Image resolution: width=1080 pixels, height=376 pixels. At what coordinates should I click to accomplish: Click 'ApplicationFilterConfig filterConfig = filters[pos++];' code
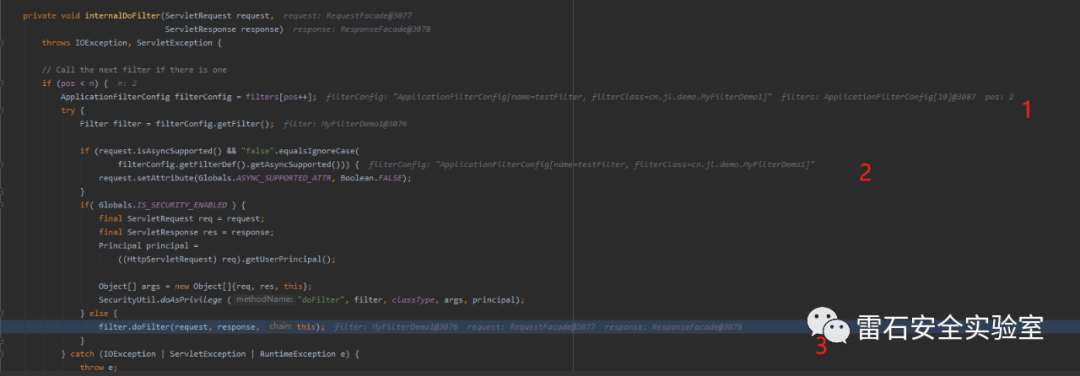[189, 97]
